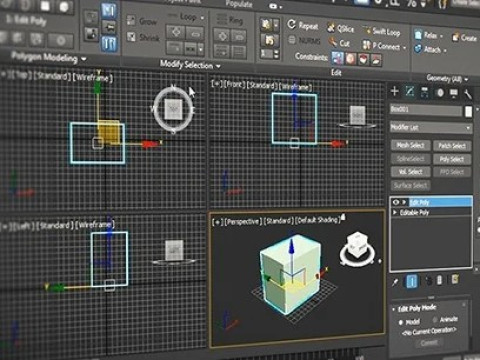
Task: Click the Box001 object name field
Action: pos(426,110)
